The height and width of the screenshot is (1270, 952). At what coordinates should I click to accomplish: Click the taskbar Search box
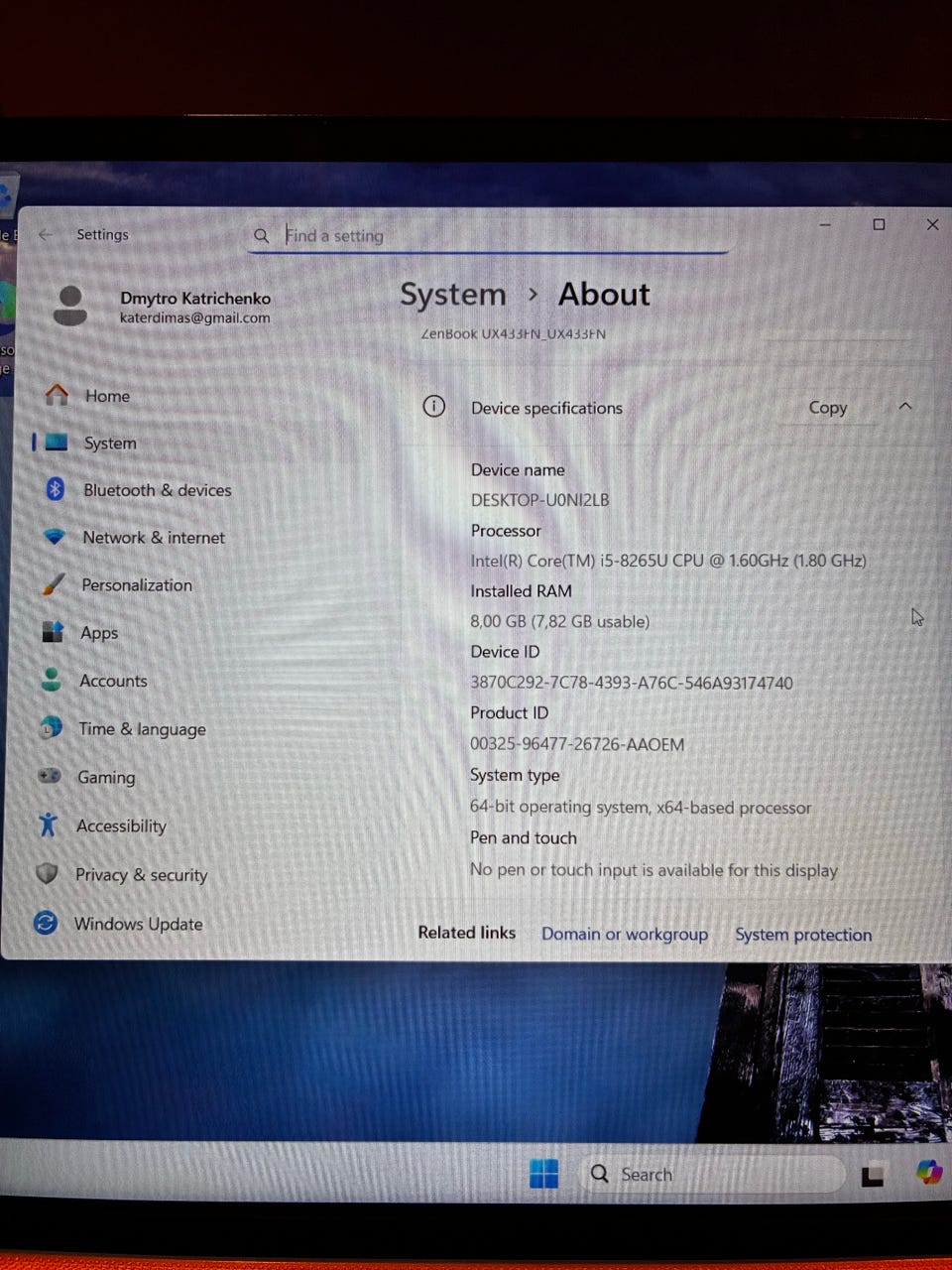711,1174
